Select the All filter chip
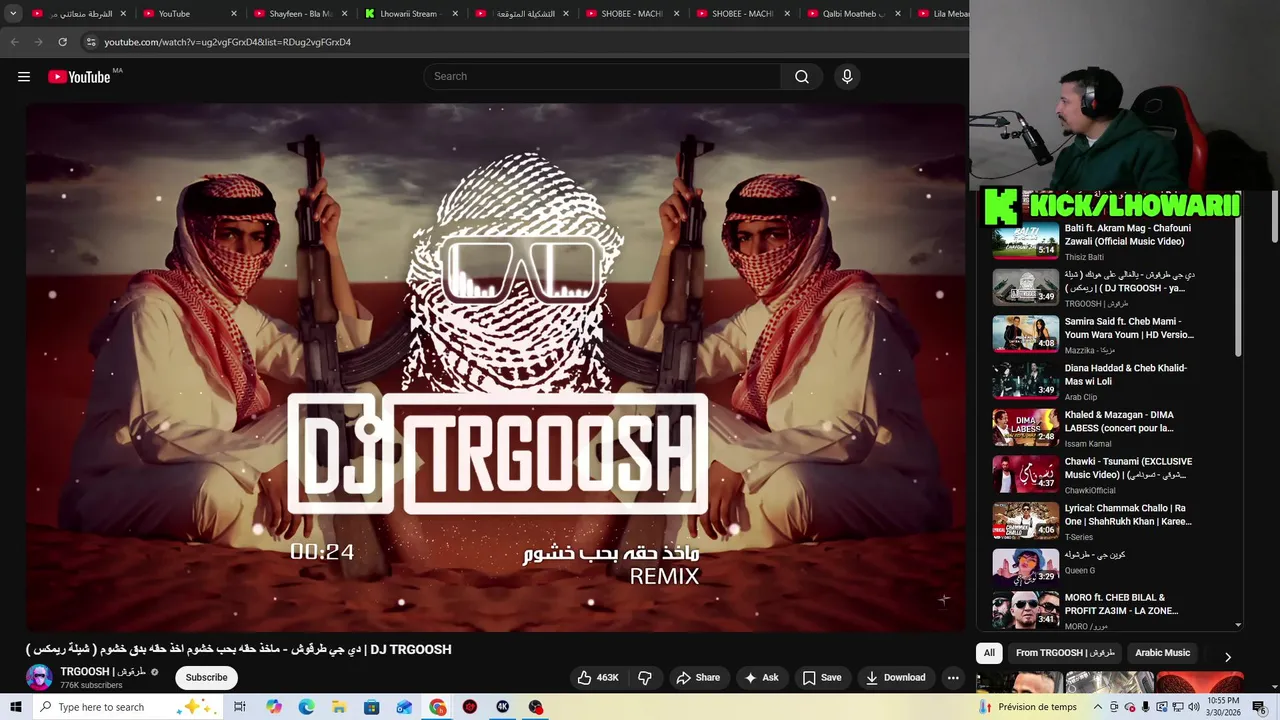1280x720 pixels. tap(989, 653)
